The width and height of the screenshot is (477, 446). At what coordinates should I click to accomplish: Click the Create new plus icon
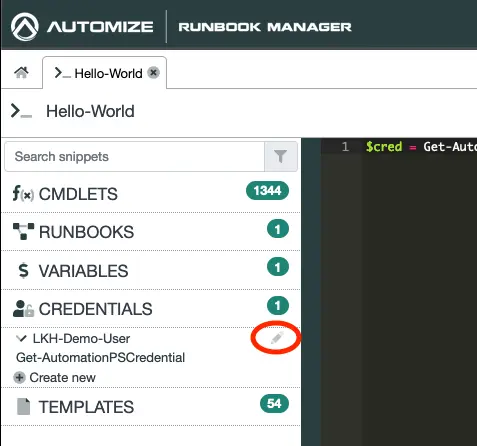pyautogui.click(x=19, y=378)
